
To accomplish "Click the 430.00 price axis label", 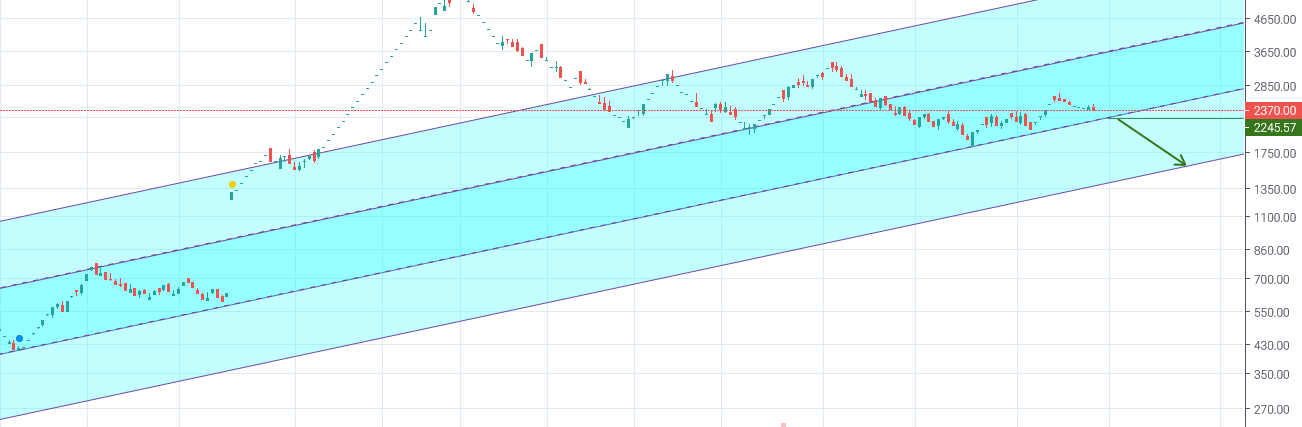I will [x=1274, y=345].
